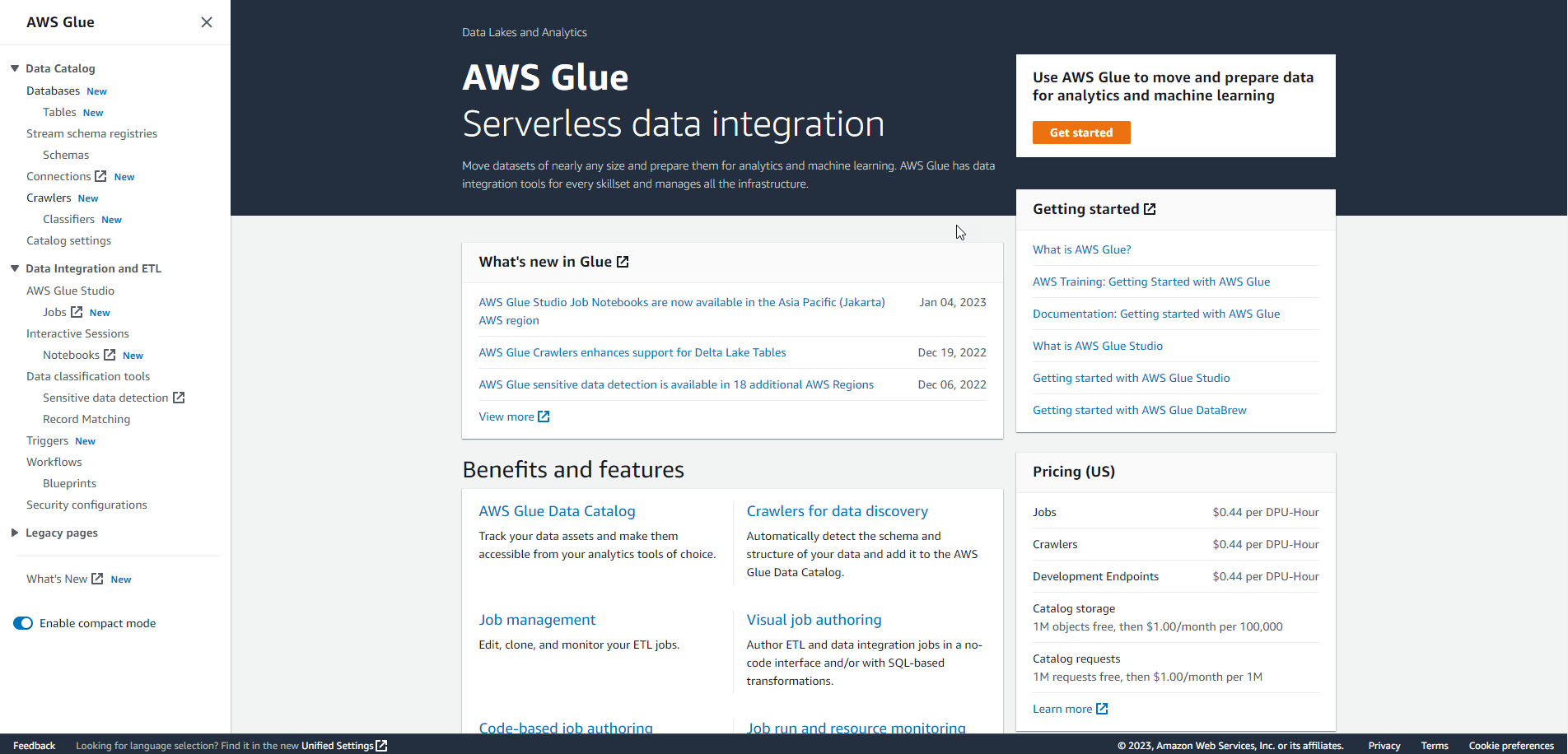
Task: Collapse the Data Catalog section
Action: (15, 68)
